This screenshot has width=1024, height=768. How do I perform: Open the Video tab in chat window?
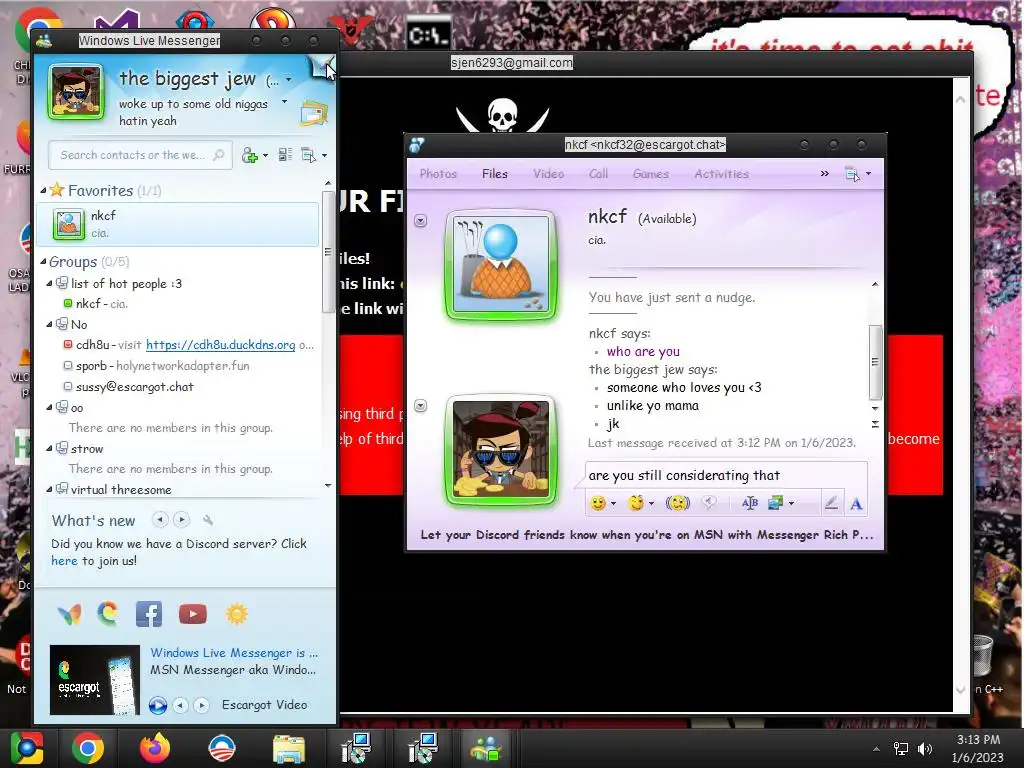(x=548, y=174)
